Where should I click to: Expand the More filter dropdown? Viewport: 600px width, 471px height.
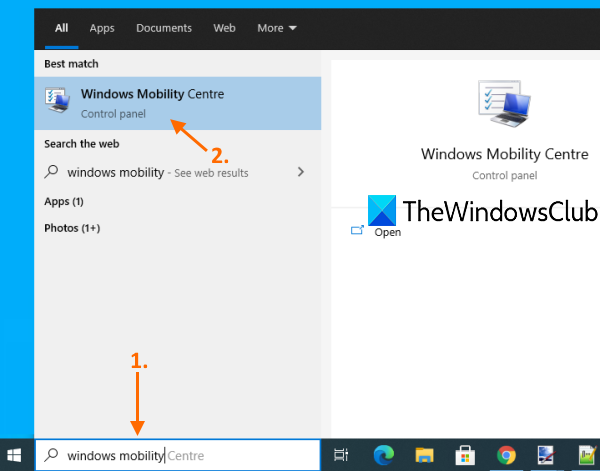click(x=277, y=28)
